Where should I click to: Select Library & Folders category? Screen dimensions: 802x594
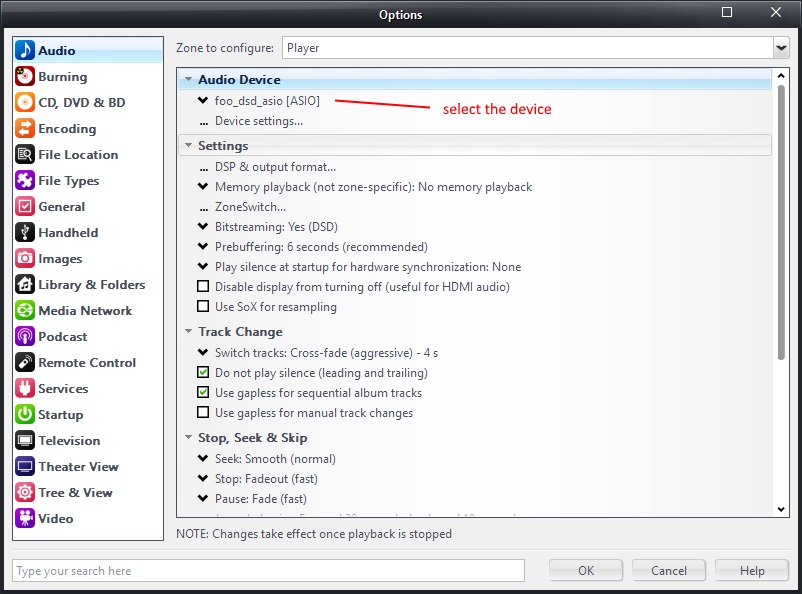91,285
